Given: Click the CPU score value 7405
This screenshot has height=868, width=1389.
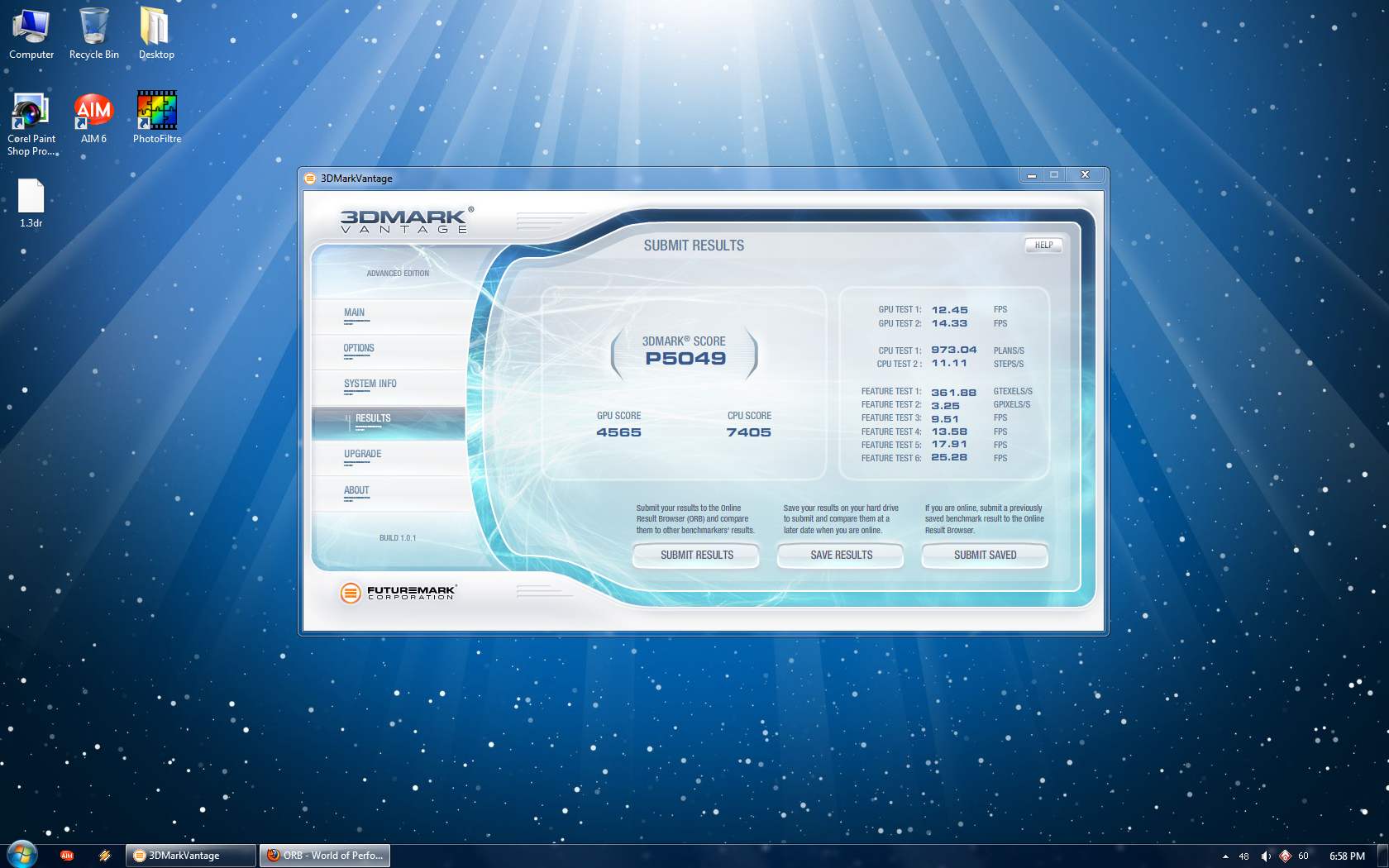Looking at the screenshot, I should pyautogui.click(x=749, y=432).
